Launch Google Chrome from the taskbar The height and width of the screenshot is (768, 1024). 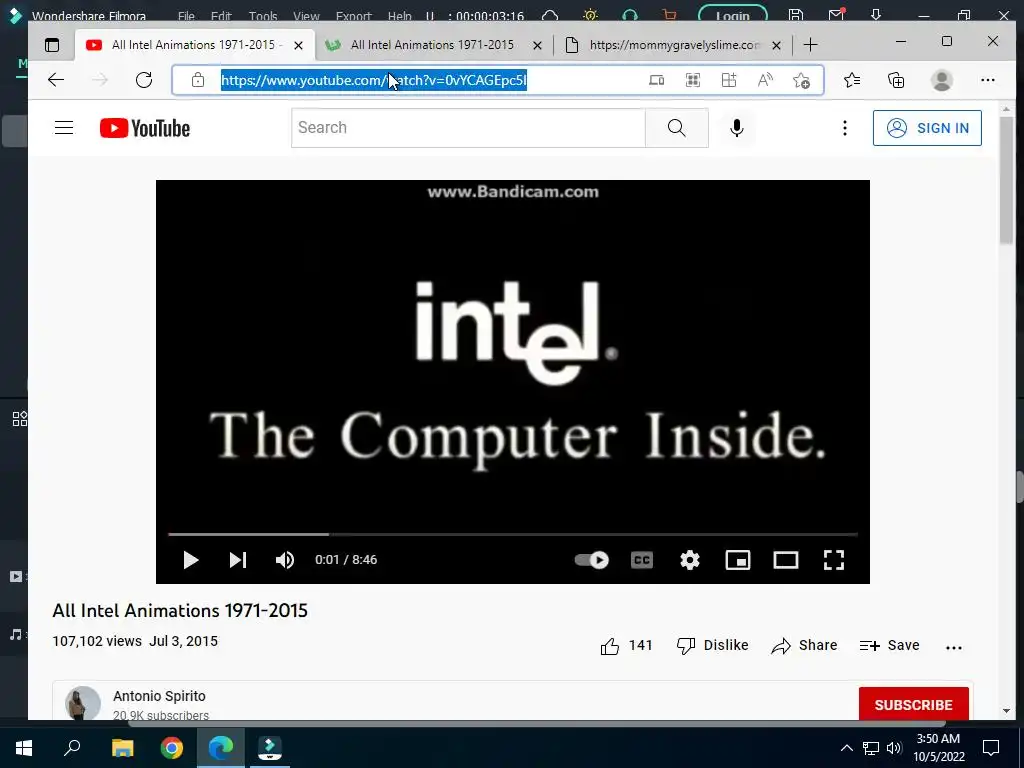click(x=172, y=748)
